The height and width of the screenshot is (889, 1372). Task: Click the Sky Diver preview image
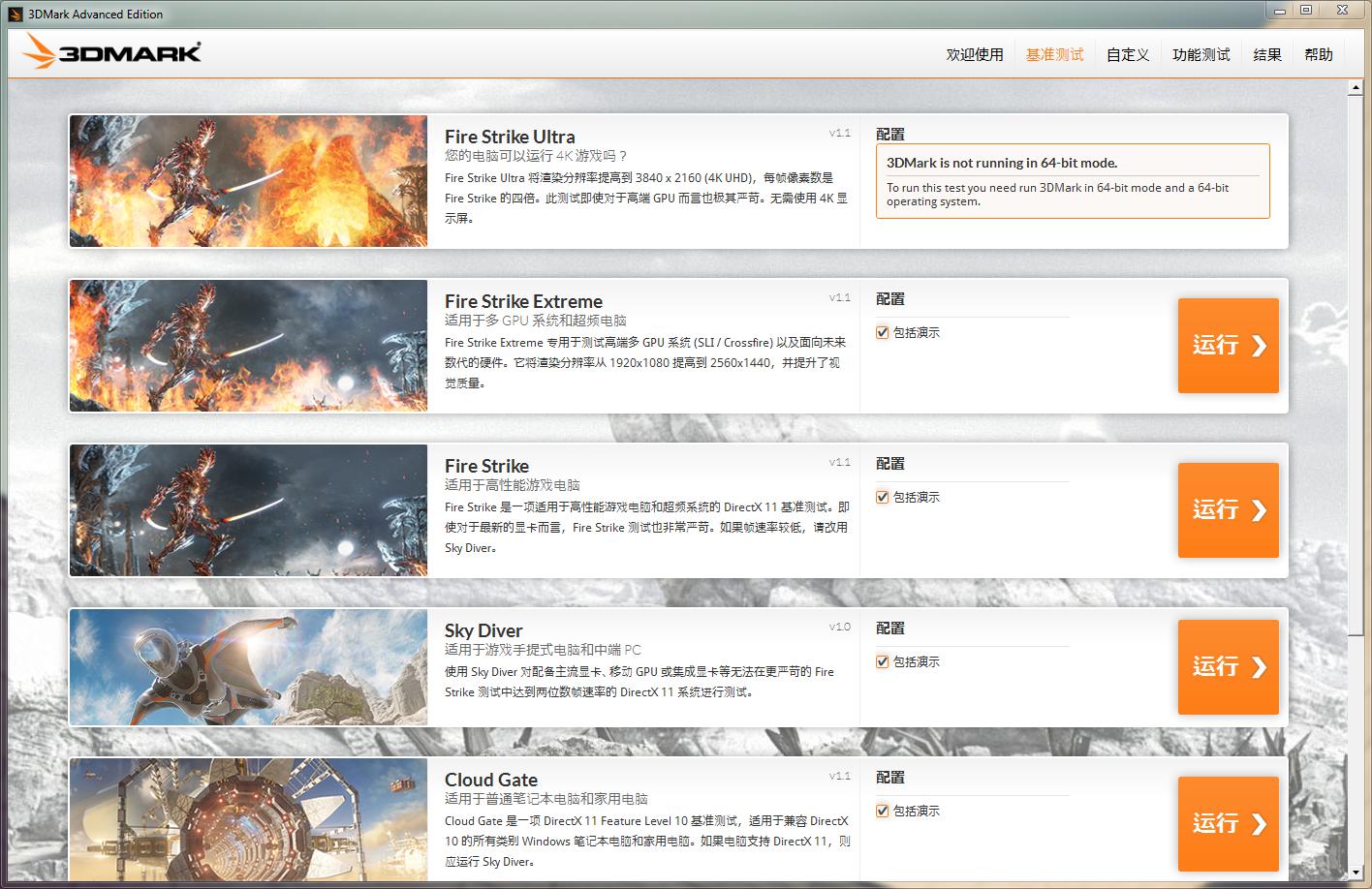(247, 667)
